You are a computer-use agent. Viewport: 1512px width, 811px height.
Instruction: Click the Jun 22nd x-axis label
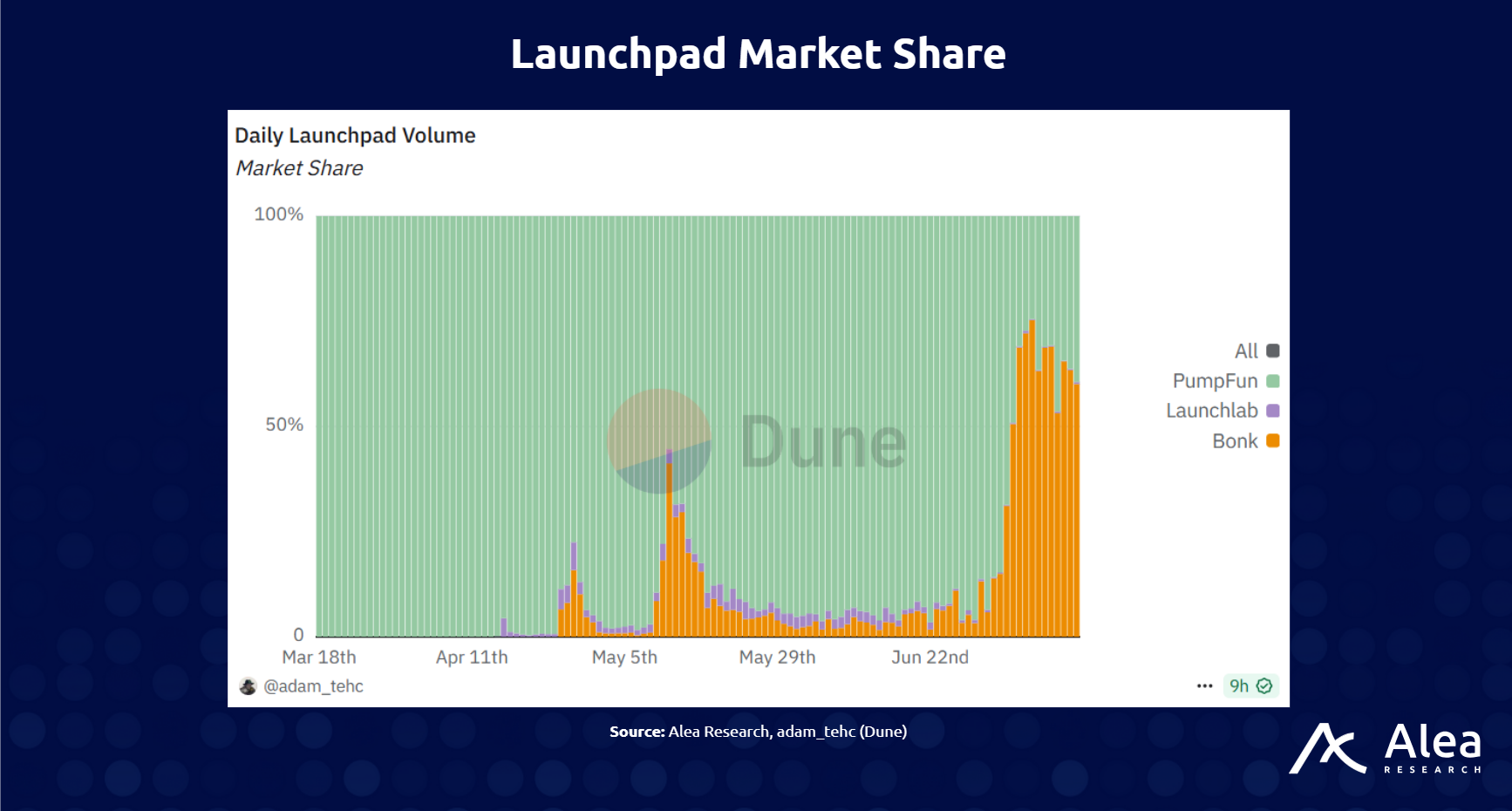coord(930,658)
